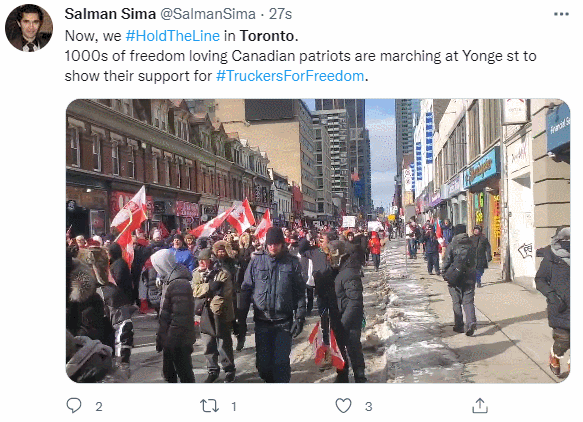Like the tweet with the heart icon
Image resolution: width=583 pixels, height=422 pixels.
click(x=343, y=406)
